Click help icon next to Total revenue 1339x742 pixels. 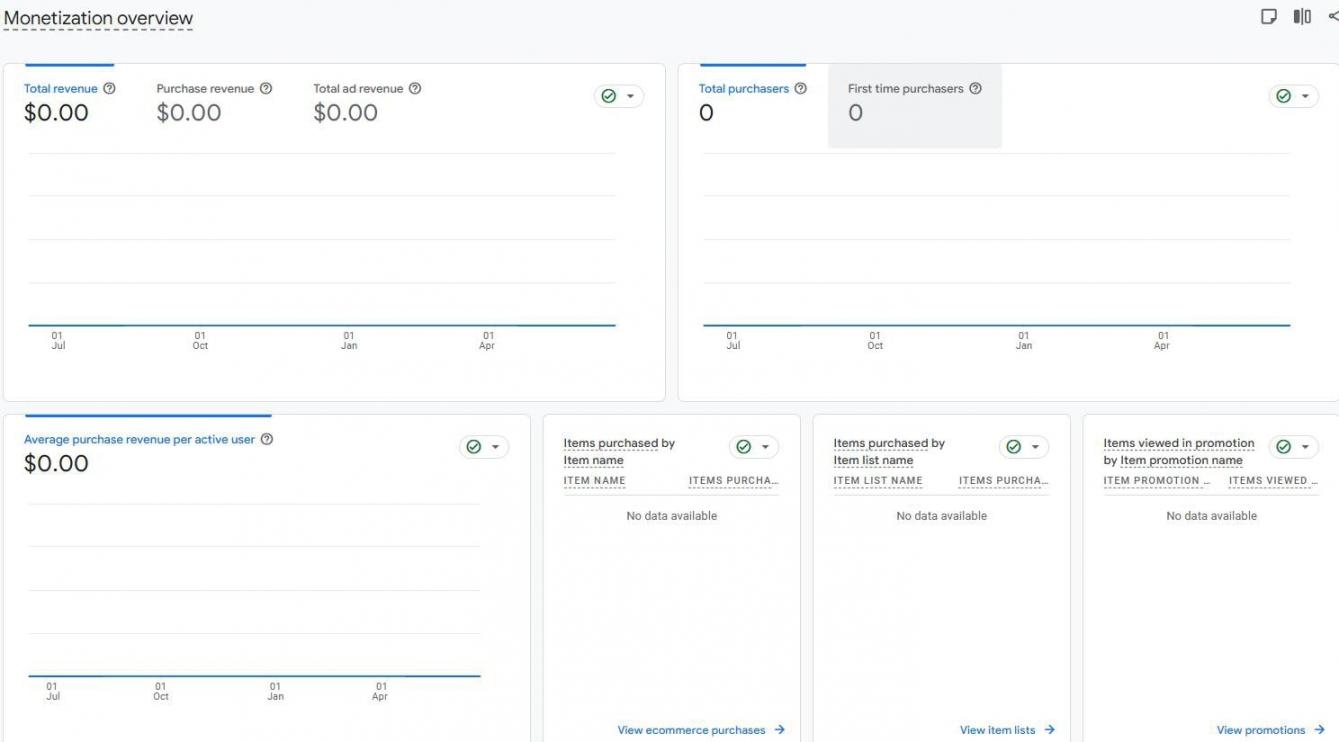[x=109, y=88]
